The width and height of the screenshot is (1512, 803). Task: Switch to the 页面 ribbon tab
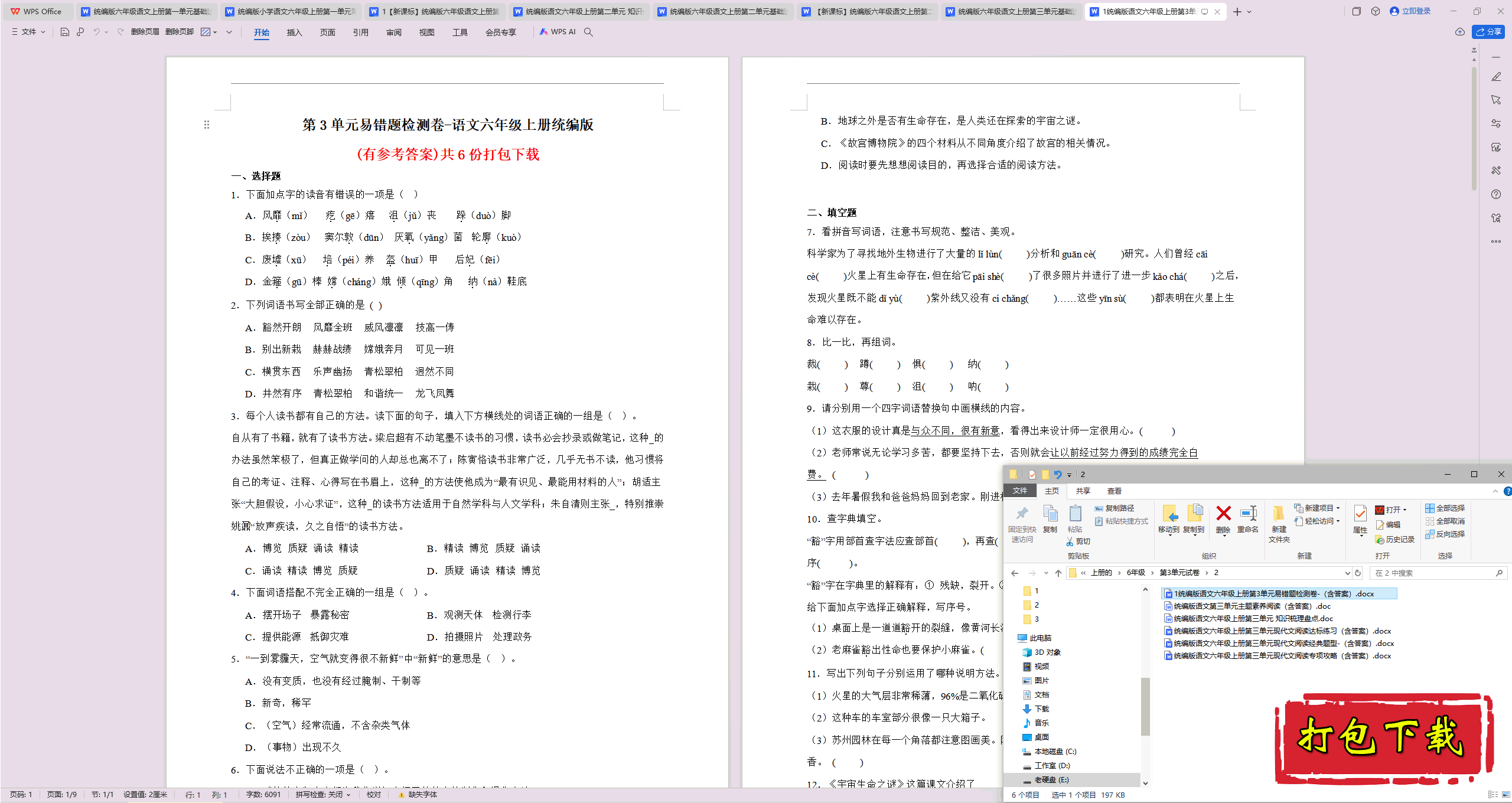(327, 32)
